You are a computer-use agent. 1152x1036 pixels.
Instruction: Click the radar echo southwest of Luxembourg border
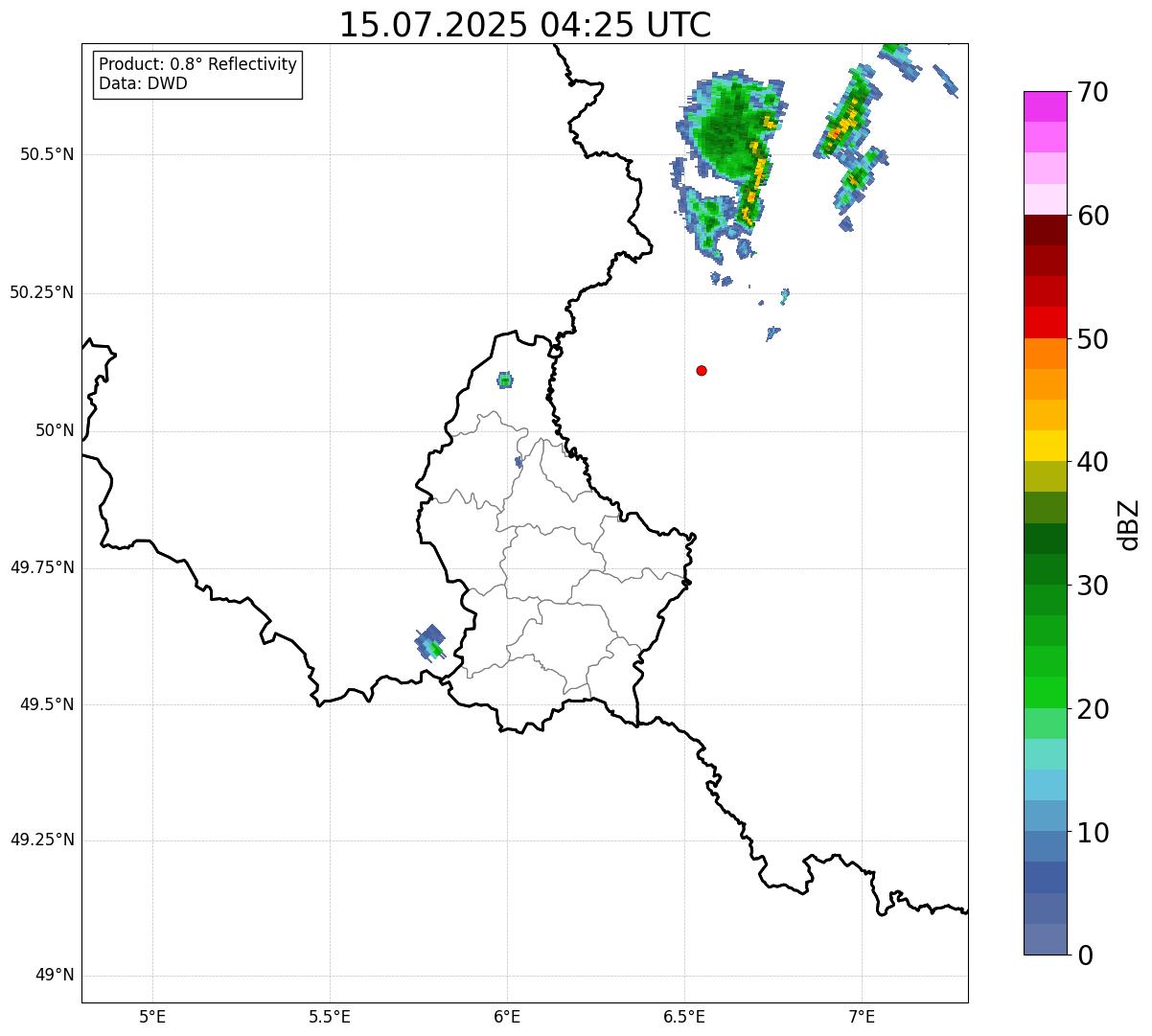(x=430, y=642)
